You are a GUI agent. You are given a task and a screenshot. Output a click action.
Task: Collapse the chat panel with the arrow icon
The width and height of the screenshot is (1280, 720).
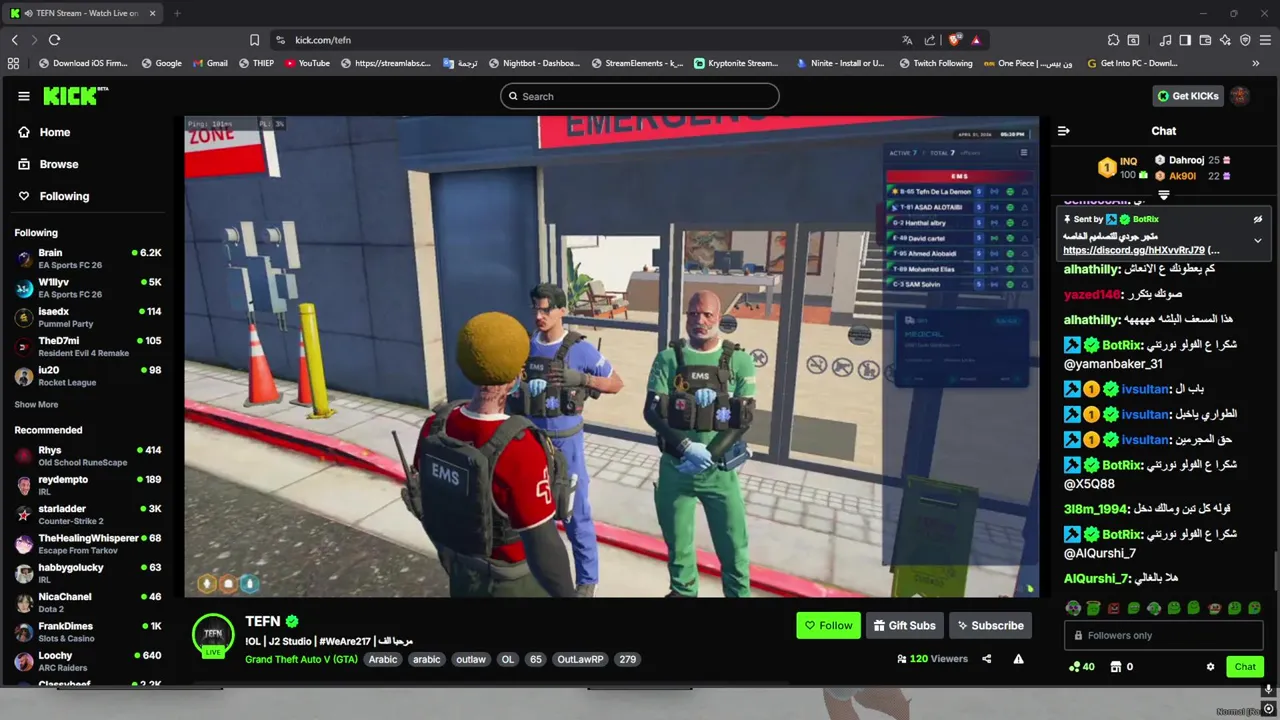point(1064,131)
